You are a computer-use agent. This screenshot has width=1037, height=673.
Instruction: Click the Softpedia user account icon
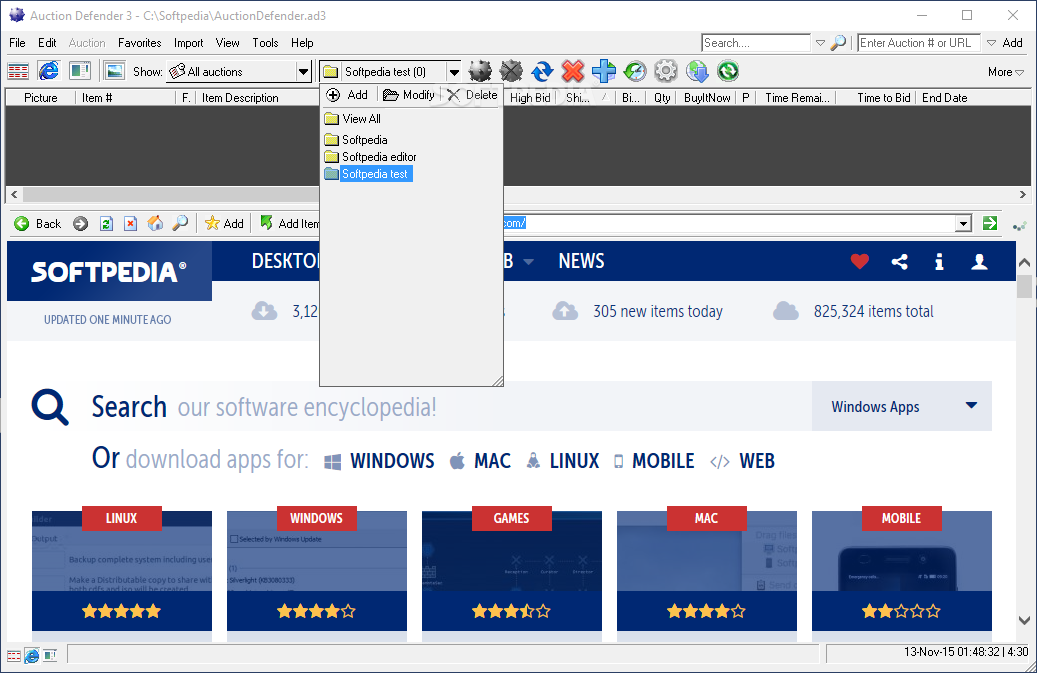pyautogui.click(x=979, y=262)
